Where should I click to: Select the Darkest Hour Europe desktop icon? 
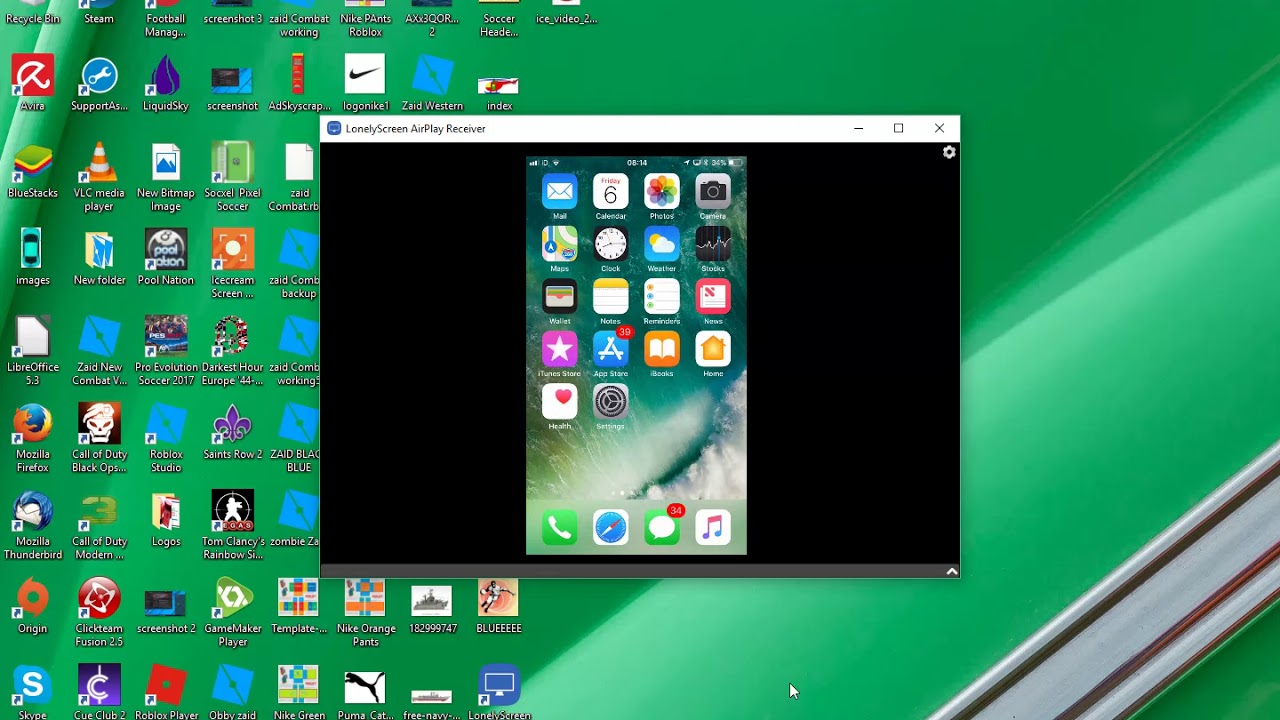pyautogui.click(x=232, y=352)
